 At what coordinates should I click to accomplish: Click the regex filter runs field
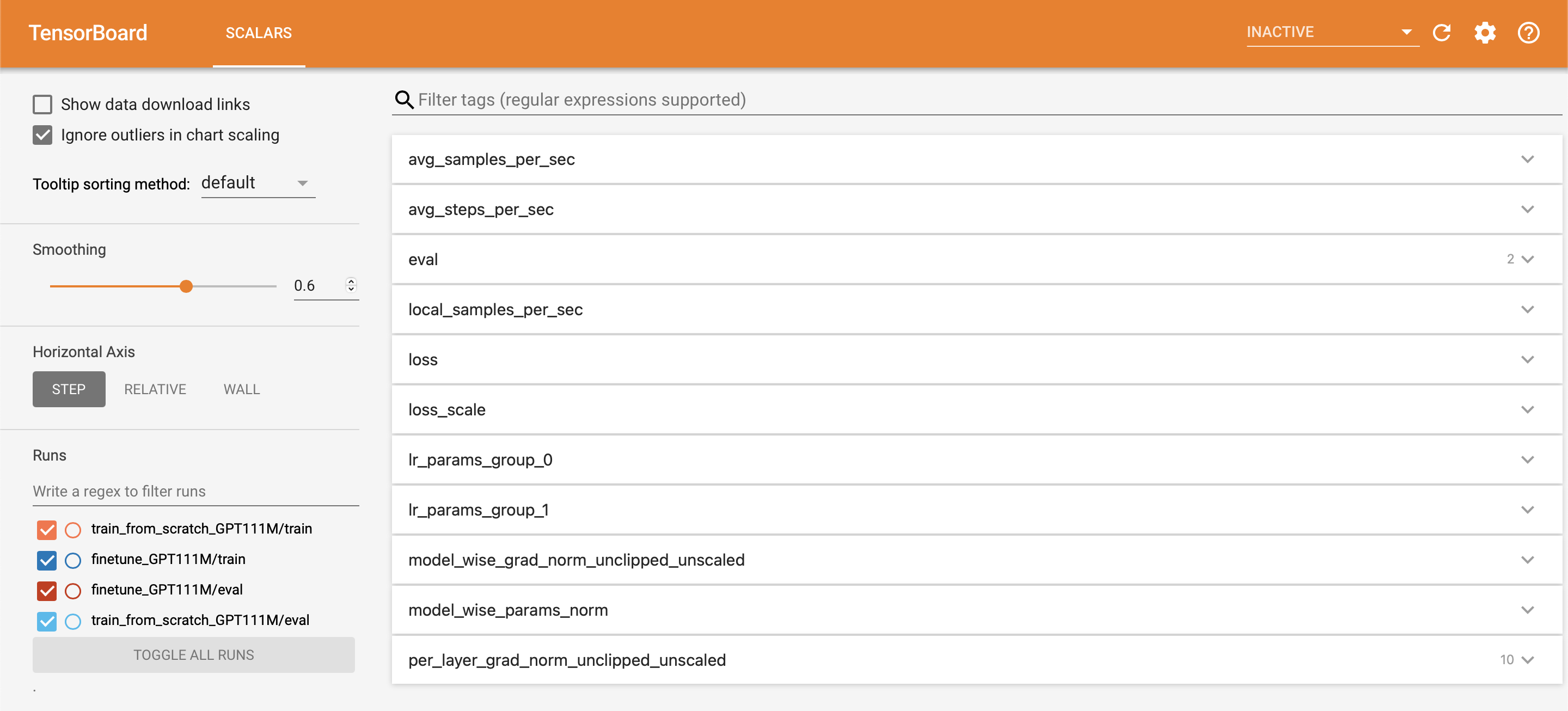click(x=196, y=491)
